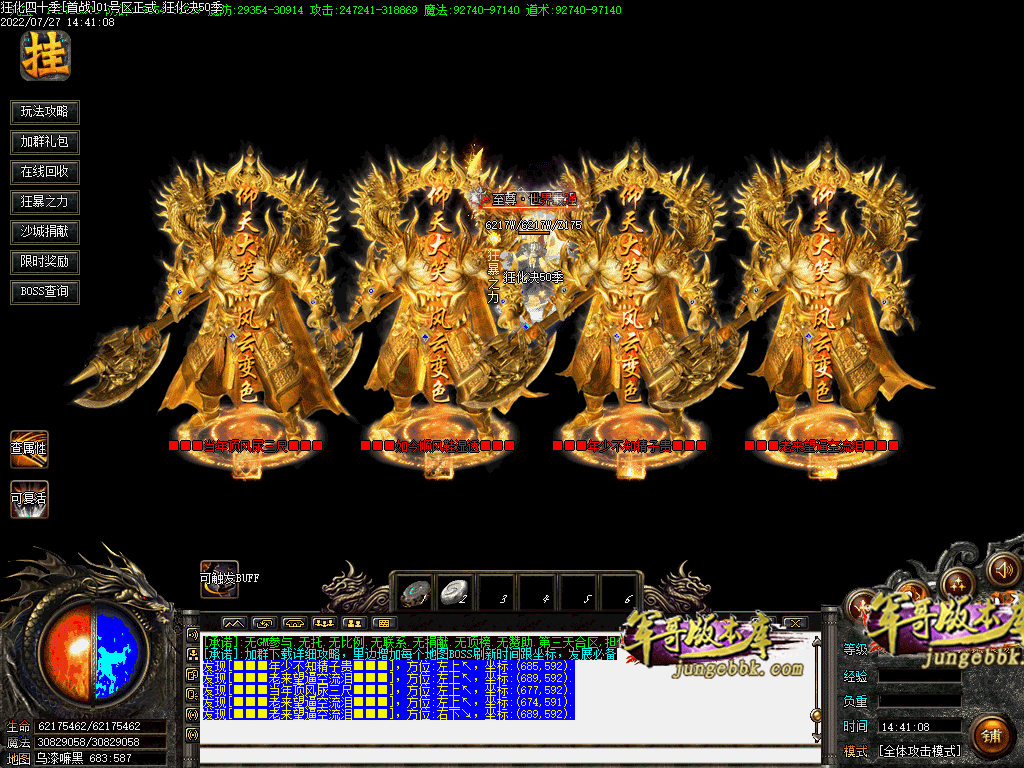Click the 查属性 attributes icon
Viewport: 1024px width, 768px height.
click(29, 449)
